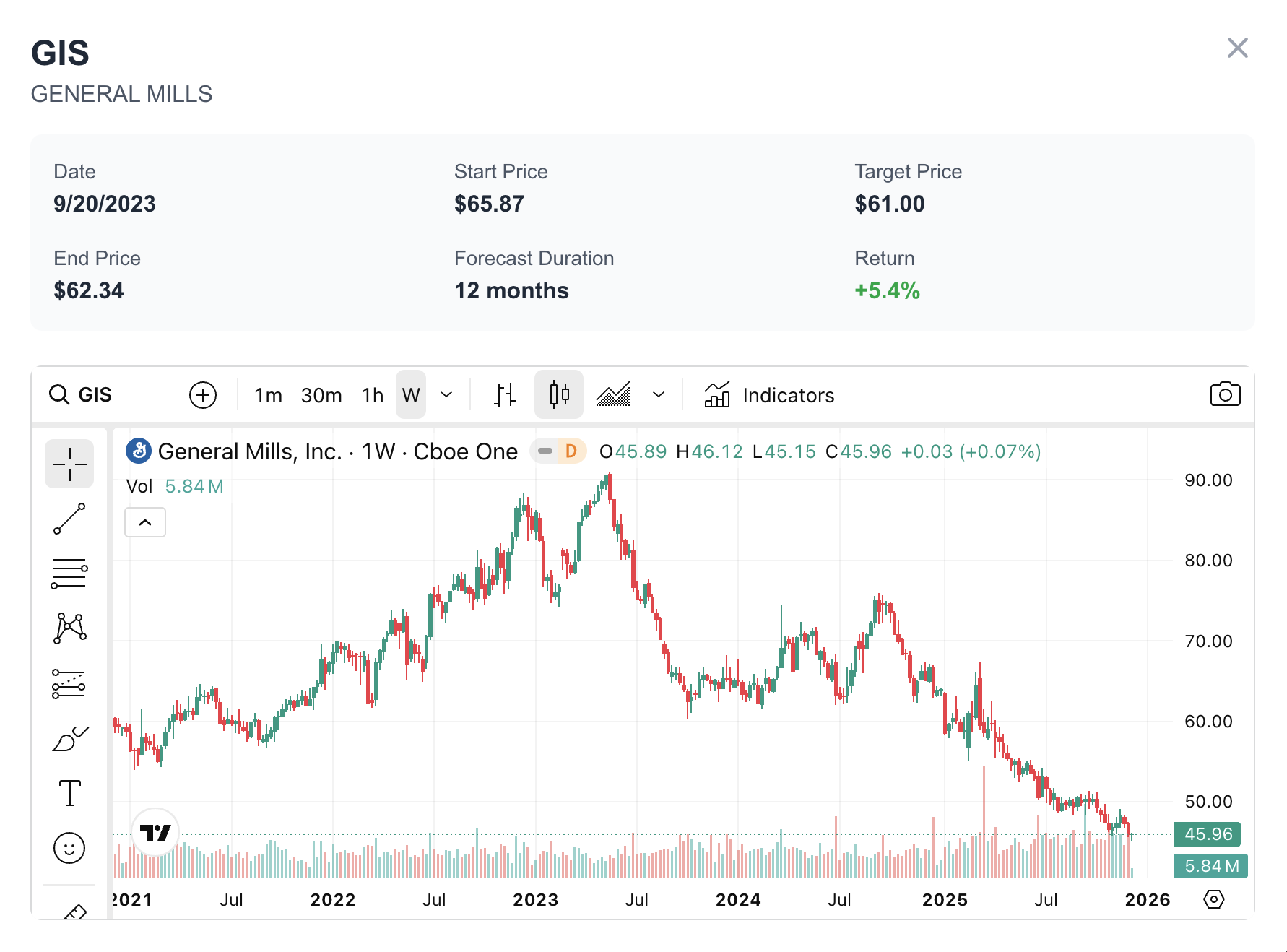
Task: Switch chart style to area
Action: tap(613, 395)
